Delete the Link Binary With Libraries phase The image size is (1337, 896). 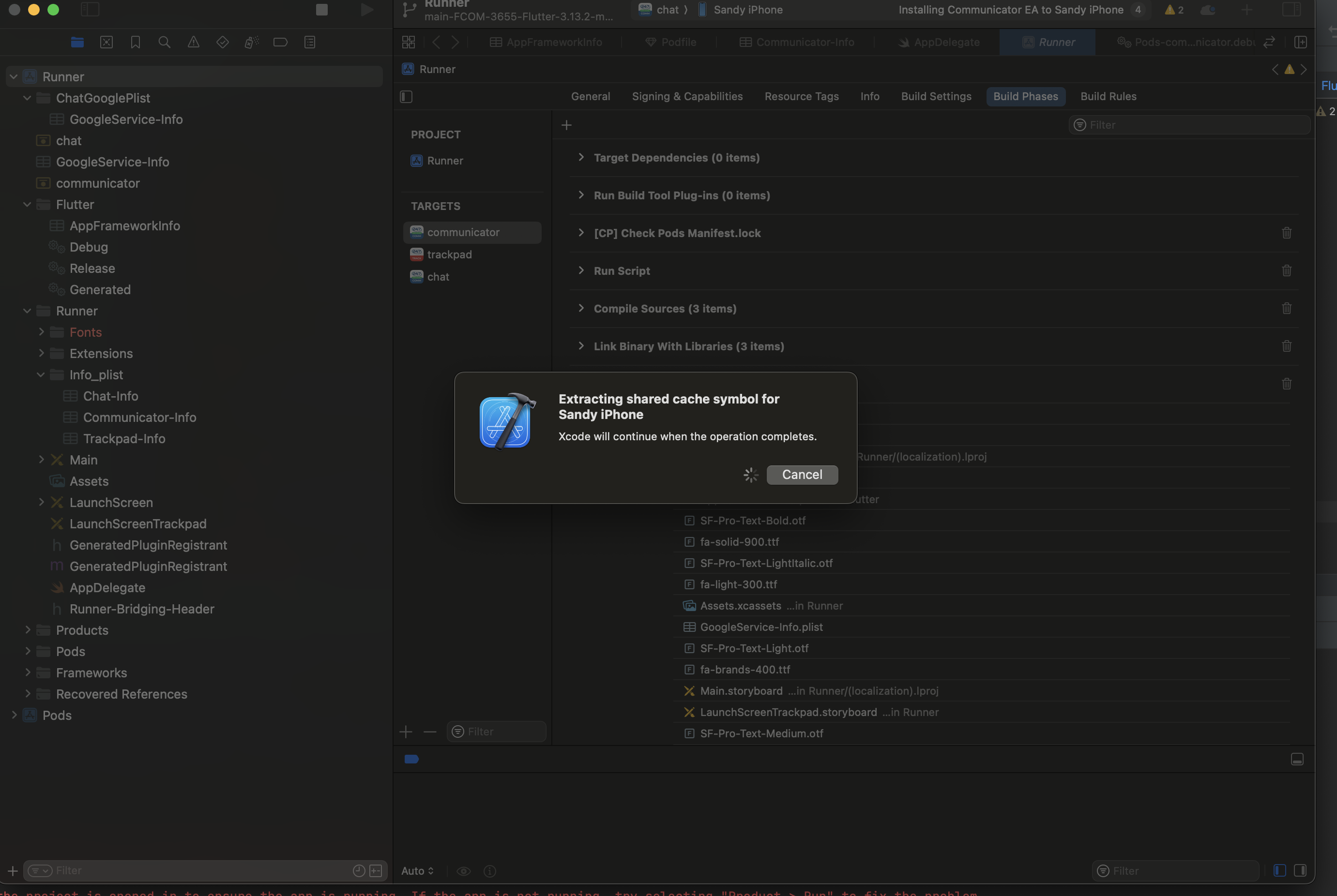(x=1287, y=346)
